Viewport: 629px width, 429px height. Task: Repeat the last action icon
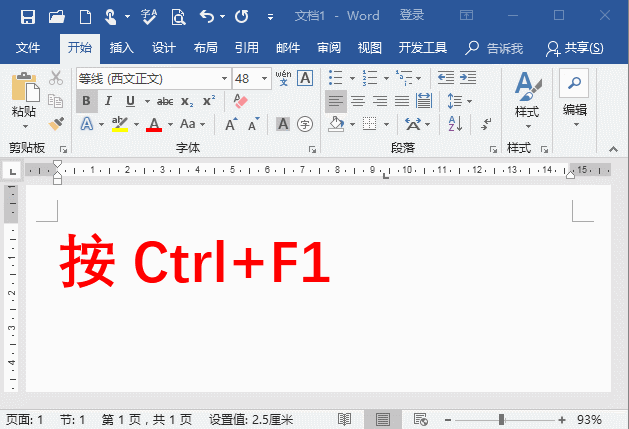(241, 16)
